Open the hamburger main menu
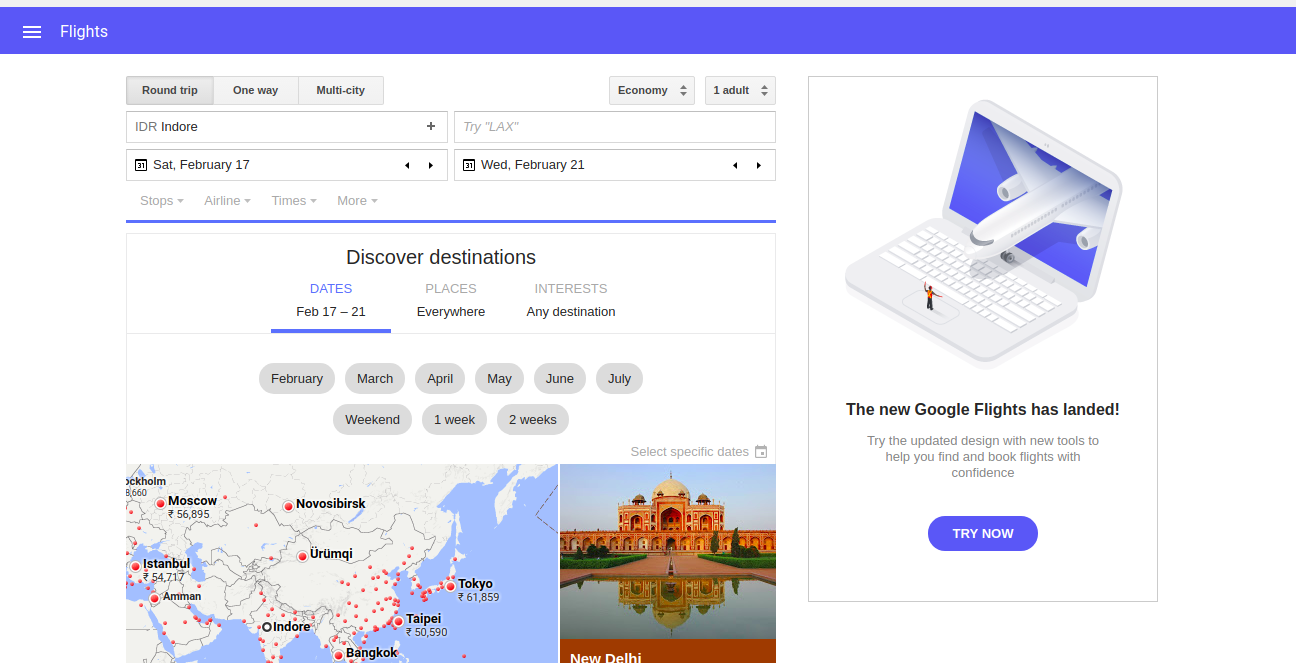Viewport: 1296px width, 663px height. (x=32, y=32)
